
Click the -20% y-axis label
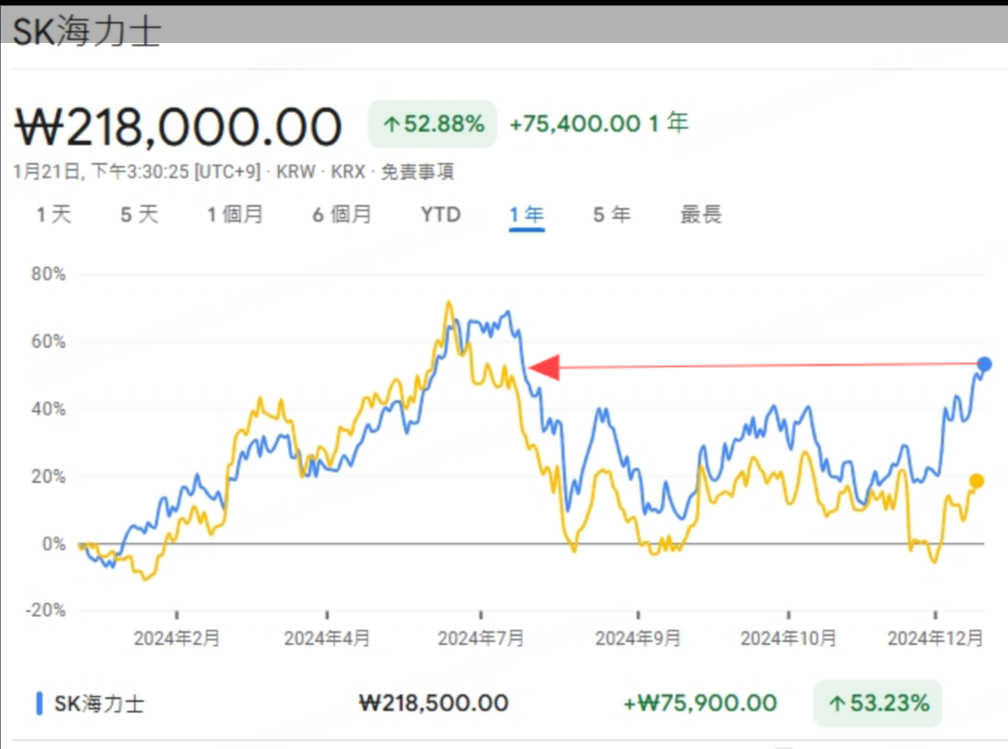tap(46, 610)
